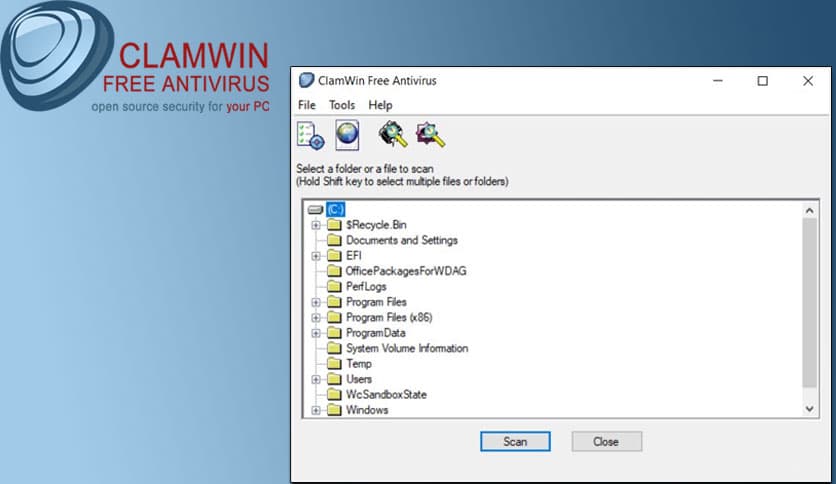Expand the EFI tree node
The height and width of the screenshot is (484, 836).
click(x=316, y=256)
